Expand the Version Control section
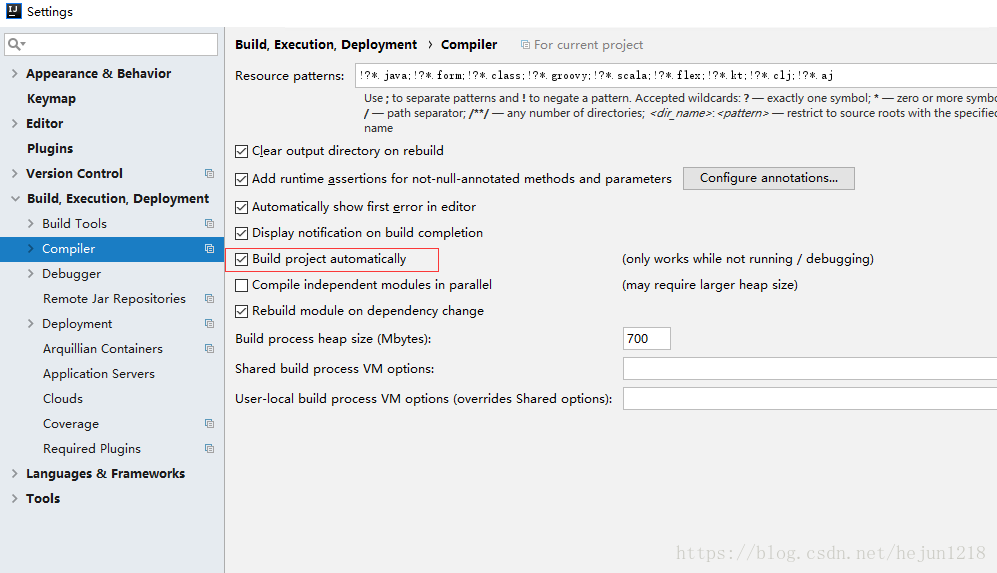 pos(14,173)
